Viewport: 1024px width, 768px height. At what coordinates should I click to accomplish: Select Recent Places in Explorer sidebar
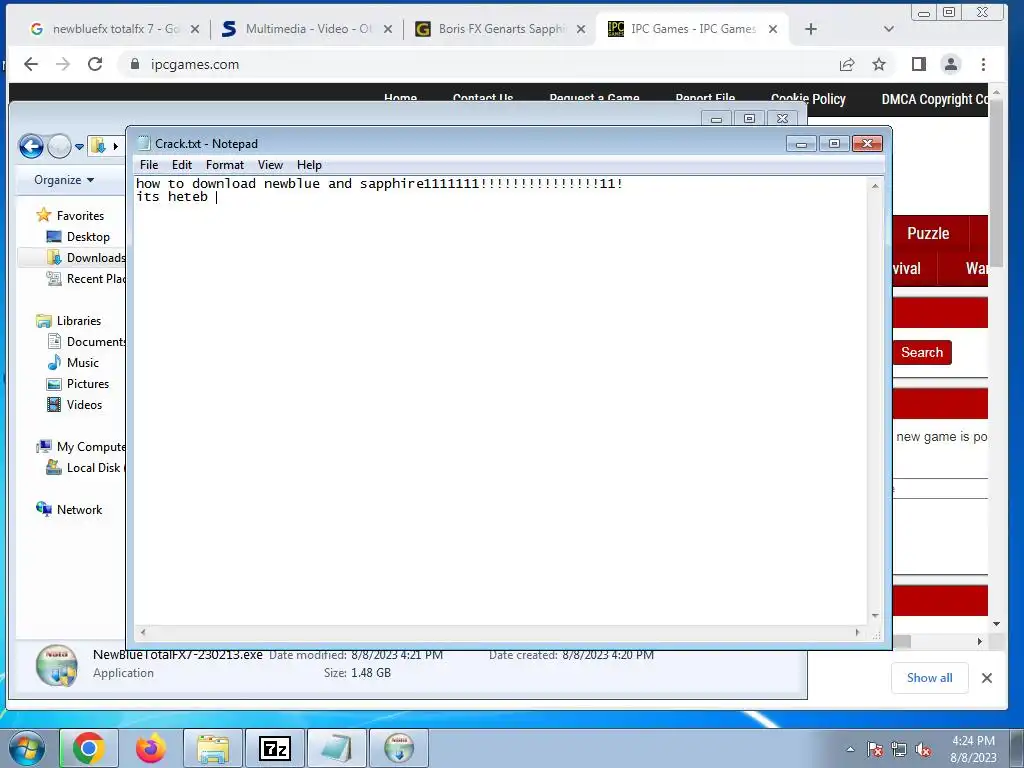tap(86, 279)
